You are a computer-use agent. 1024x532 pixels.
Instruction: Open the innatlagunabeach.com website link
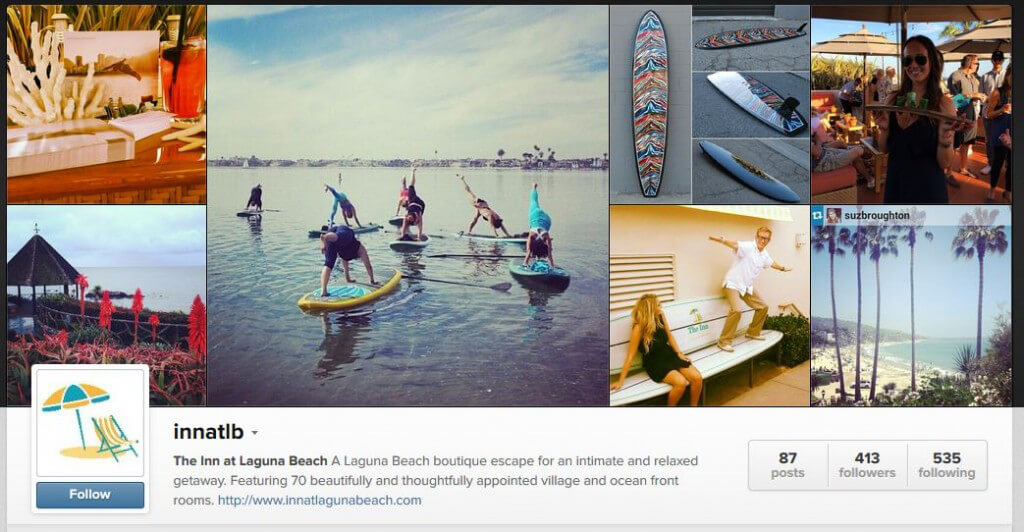319,501
